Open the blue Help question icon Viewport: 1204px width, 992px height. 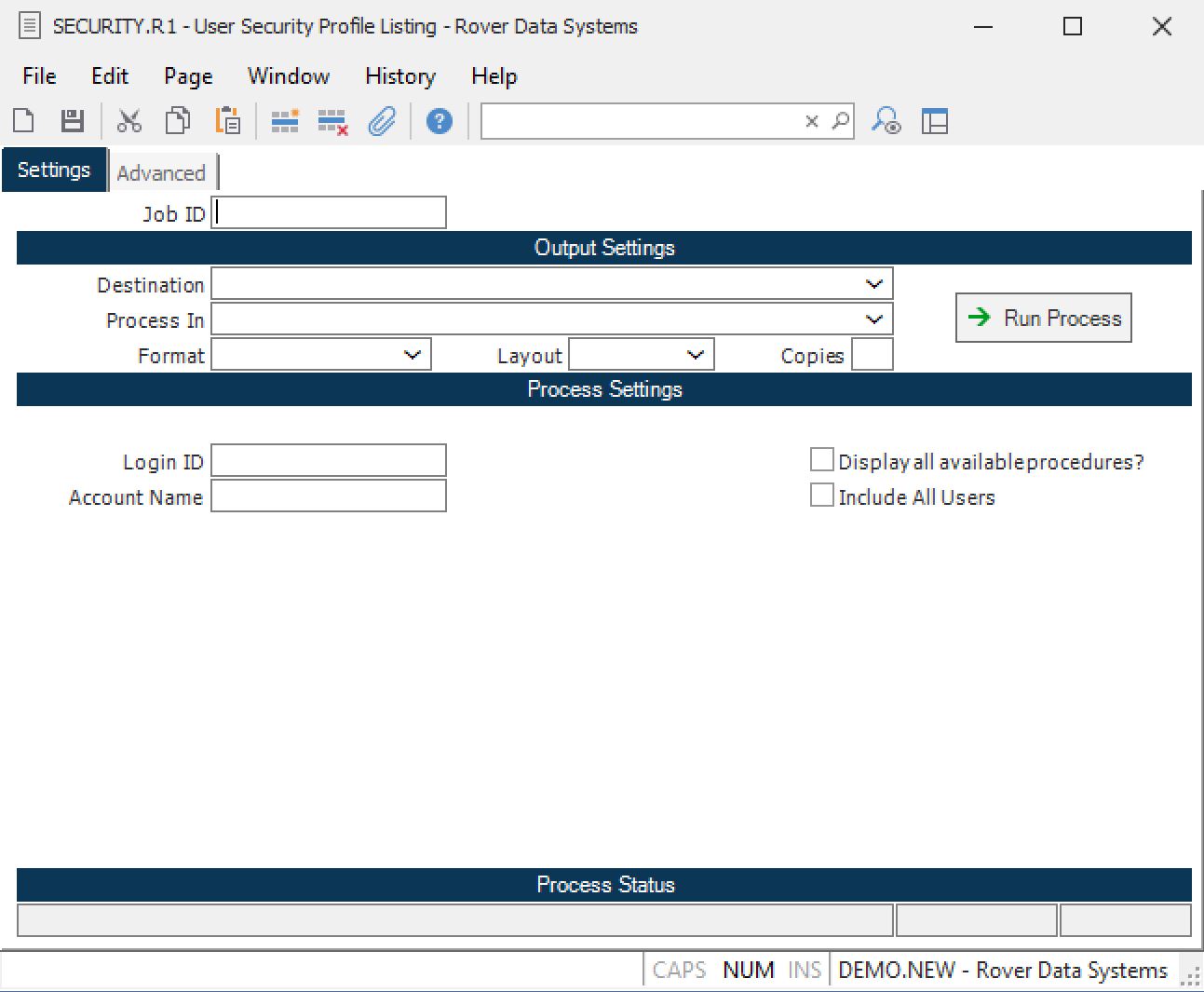pos(440,121)
